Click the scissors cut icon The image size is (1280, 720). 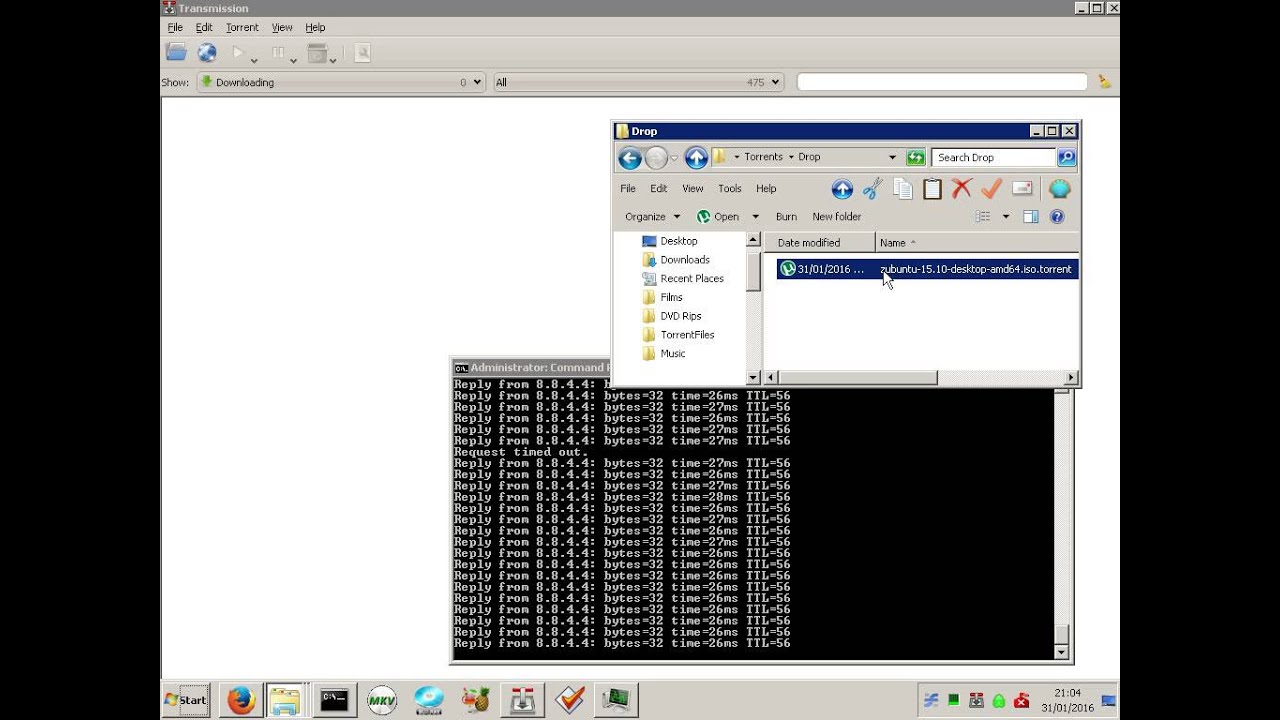(x=873, y=188)
